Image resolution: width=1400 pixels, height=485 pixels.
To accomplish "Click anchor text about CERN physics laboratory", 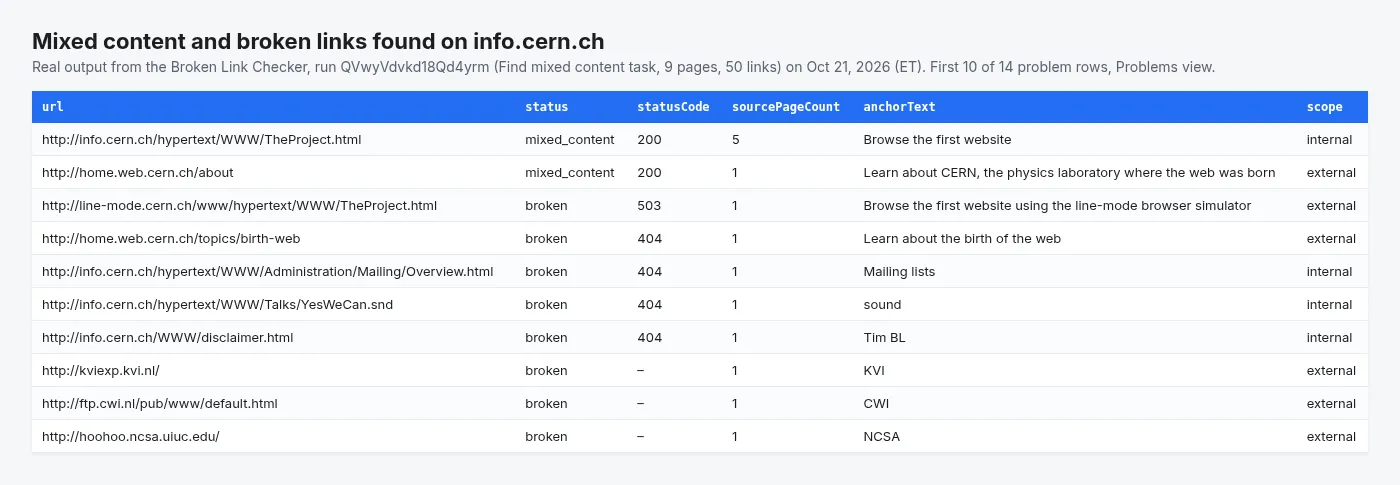I will click(1069, 173).
